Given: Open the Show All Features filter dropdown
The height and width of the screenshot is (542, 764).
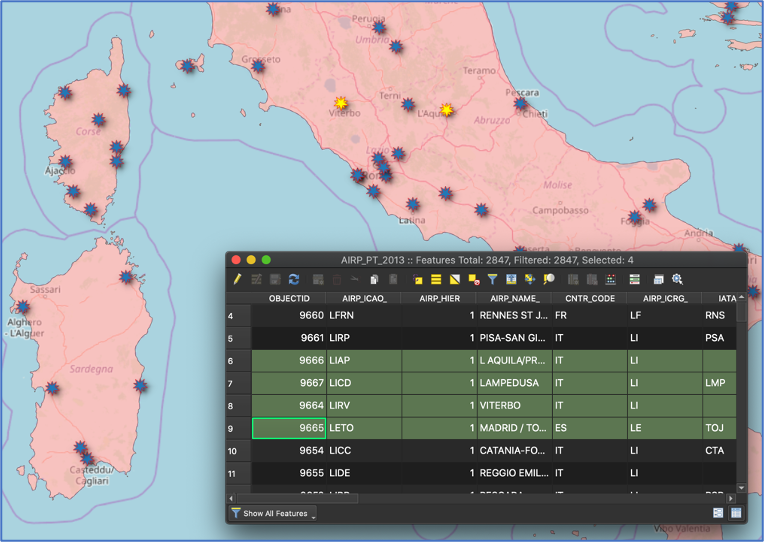Looking at the screenshot, I should pos(272,513).
